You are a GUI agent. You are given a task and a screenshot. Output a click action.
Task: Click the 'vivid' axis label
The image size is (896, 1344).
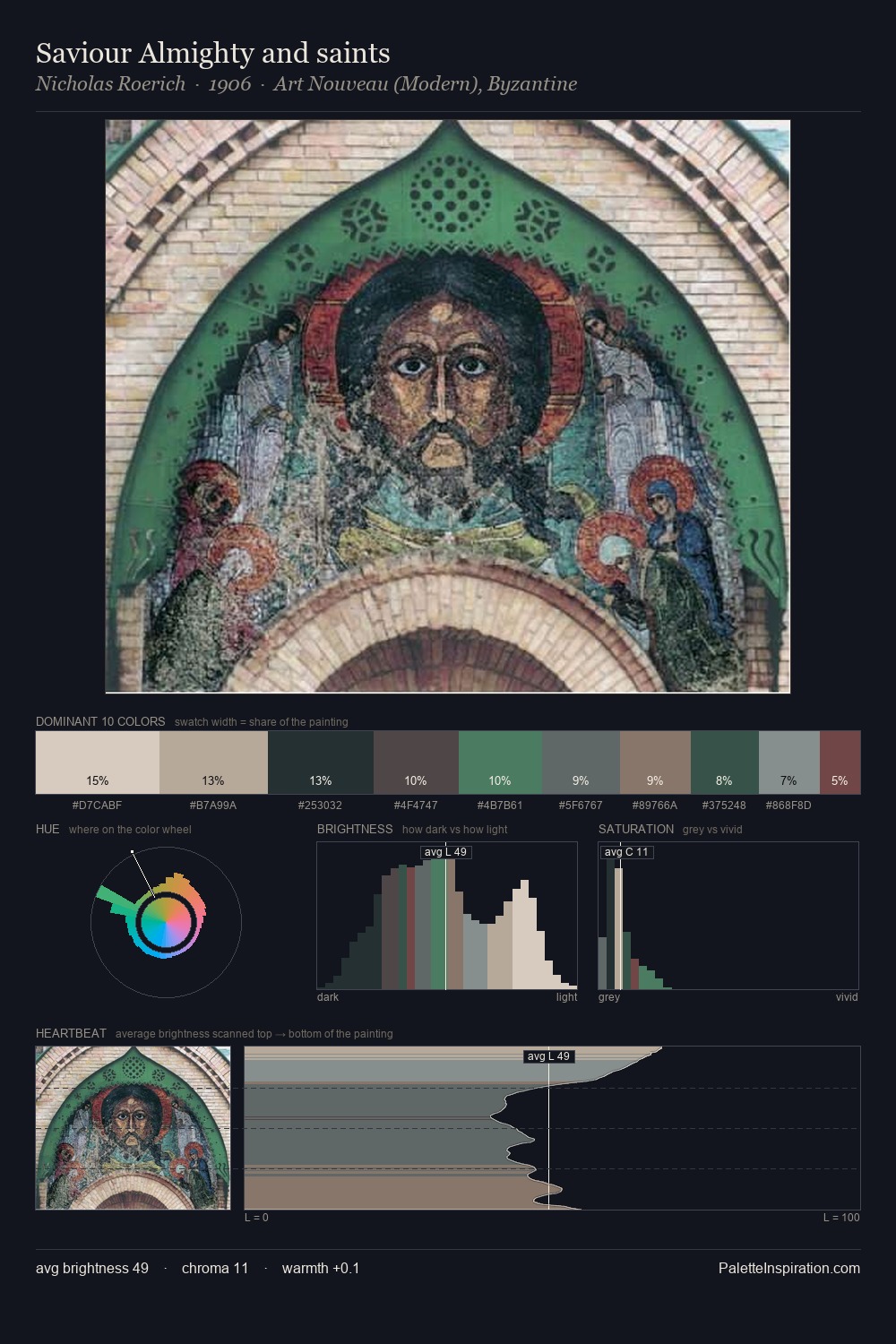847,997
